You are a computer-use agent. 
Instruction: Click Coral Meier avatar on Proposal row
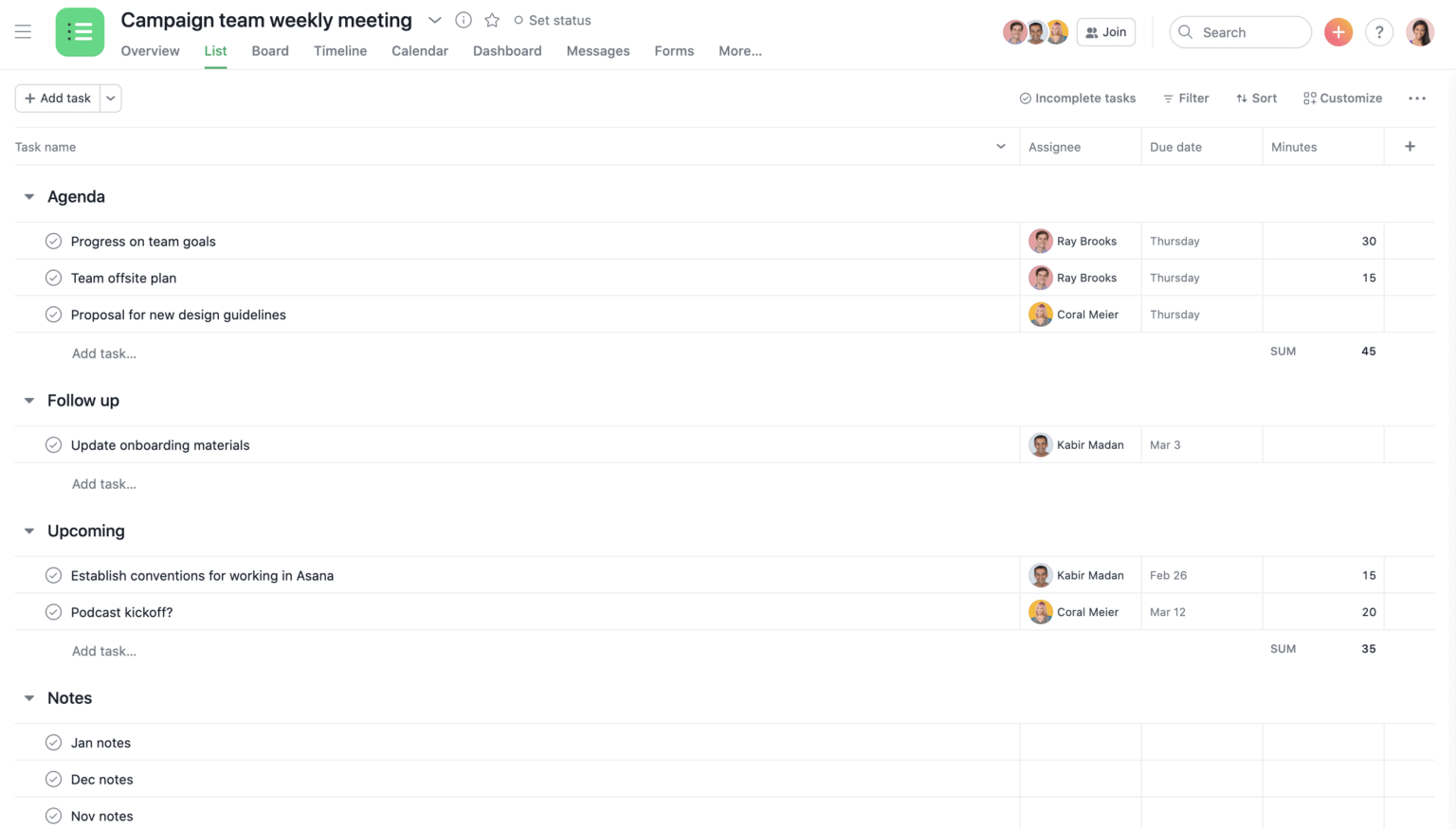[1041, 315]
